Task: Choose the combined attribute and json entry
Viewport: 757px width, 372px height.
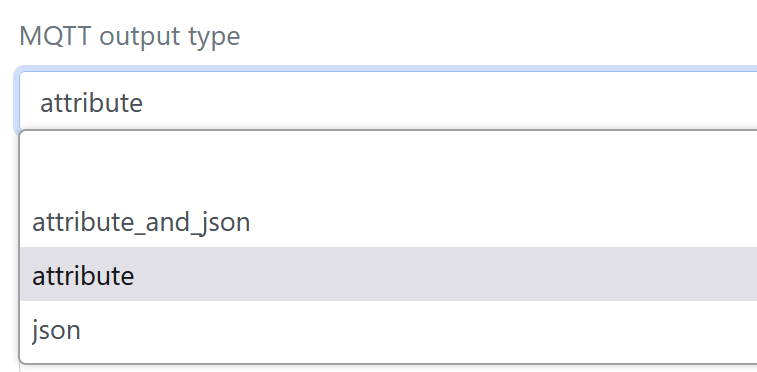Action: click(x=388, y=221)
